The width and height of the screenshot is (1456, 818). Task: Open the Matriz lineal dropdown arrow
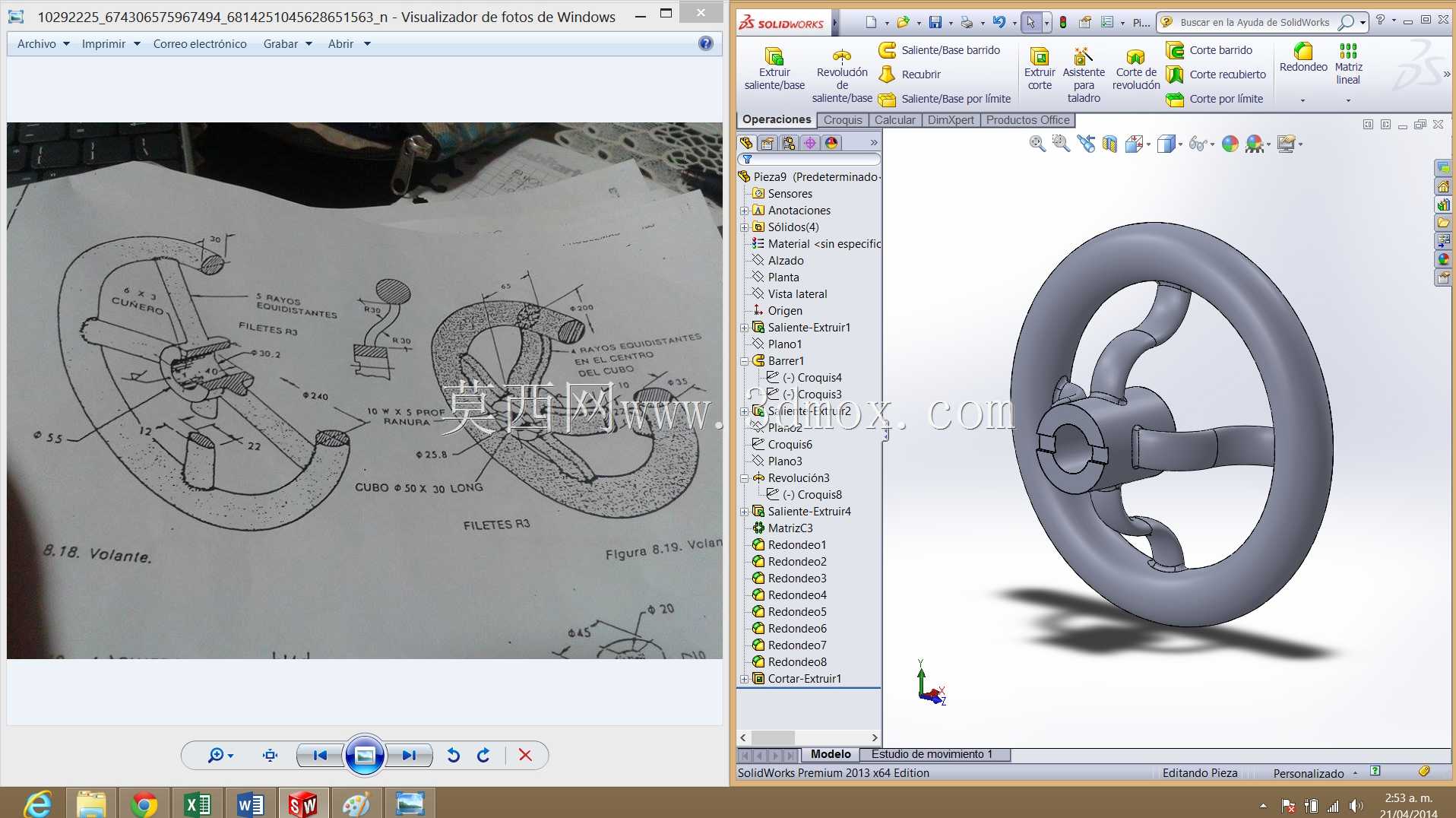tap(1348, 100)
